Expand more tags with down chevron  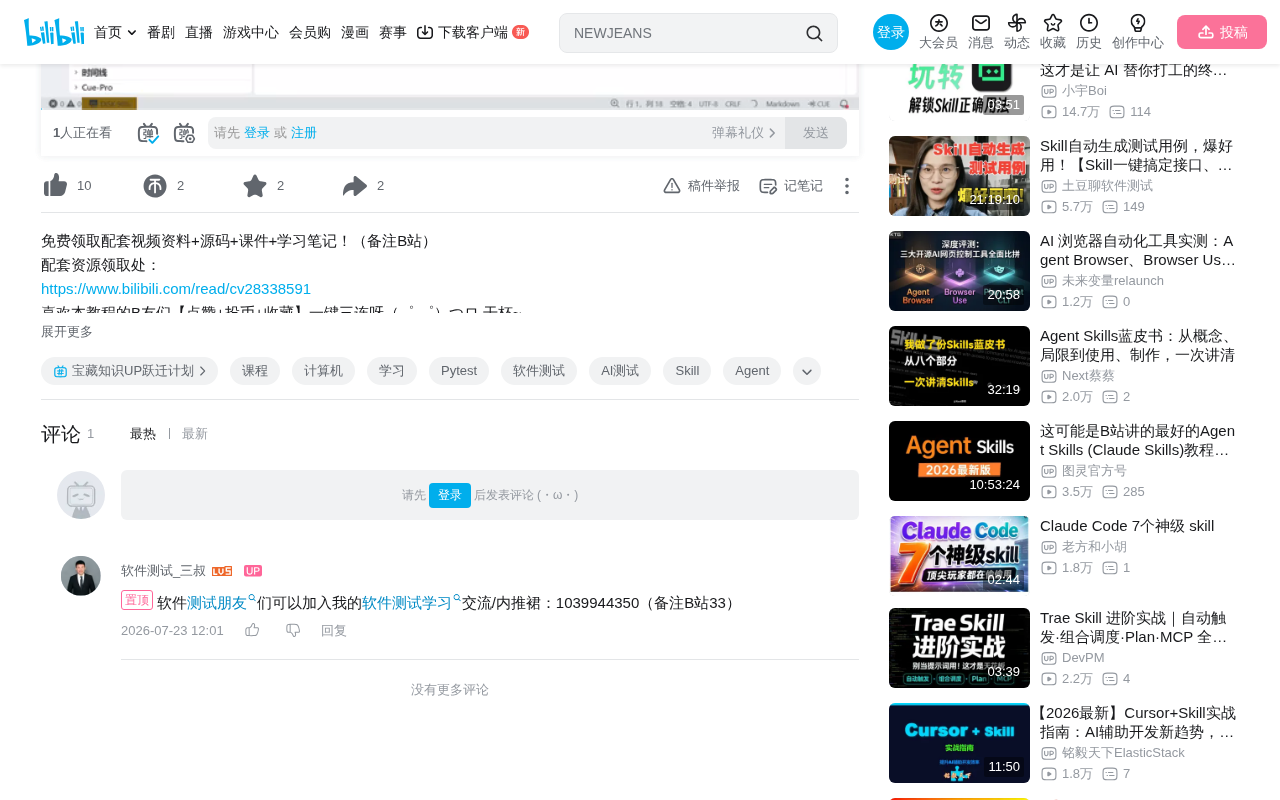coord(807,371)
